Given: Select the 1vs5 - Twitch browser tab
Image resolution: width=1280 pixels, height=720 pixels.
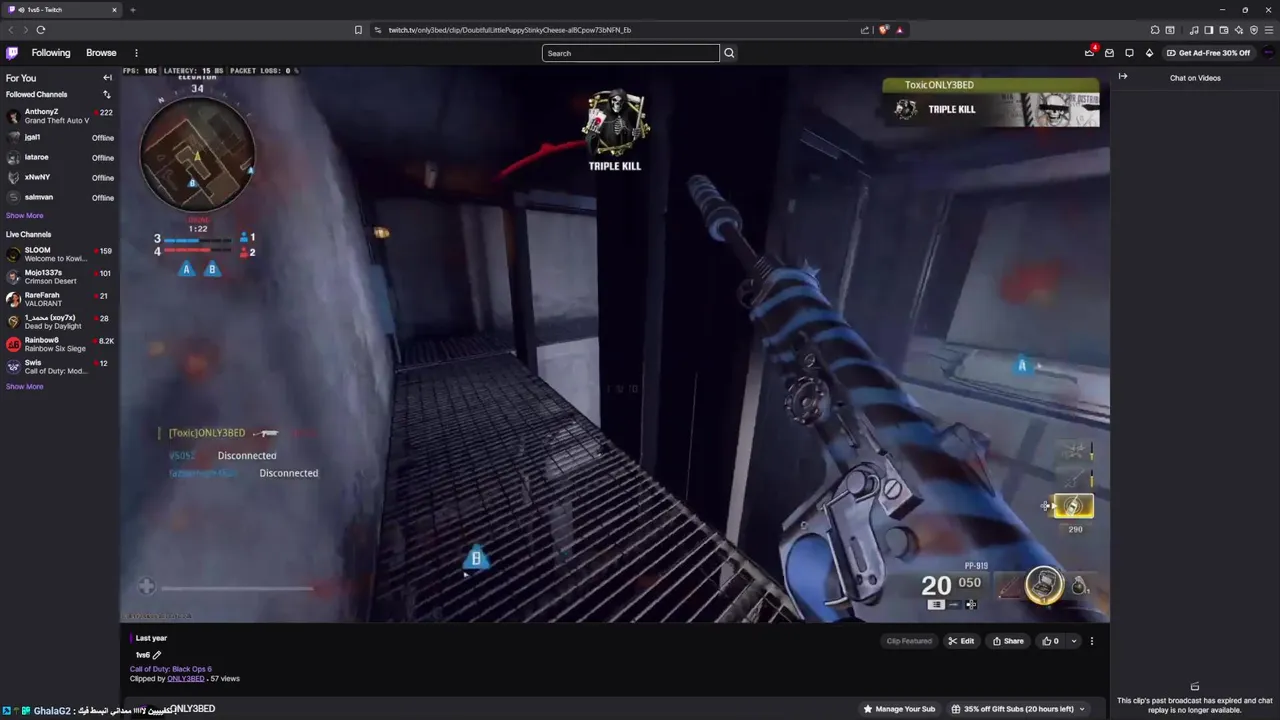Looking at the screenshot, I should pos(62,10).
